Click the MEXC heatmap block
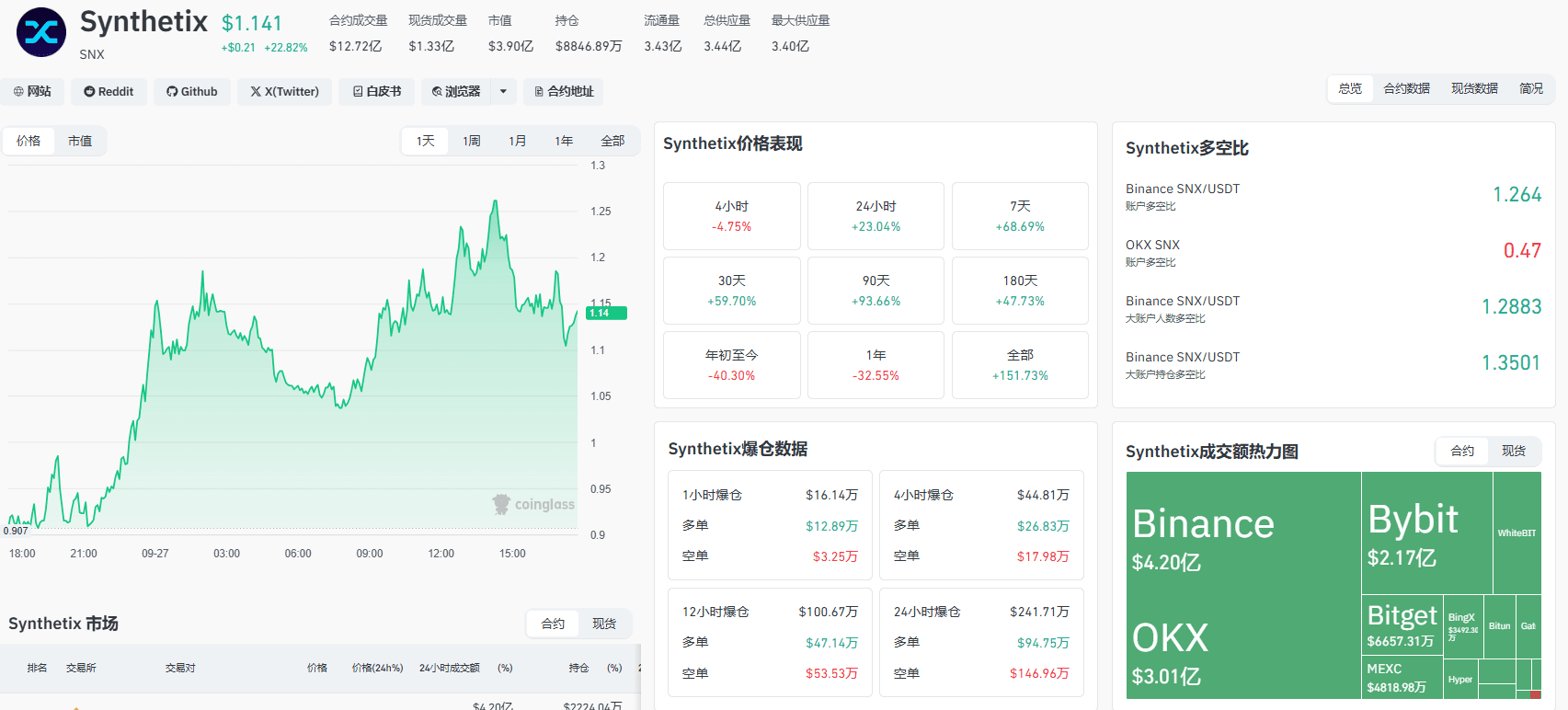The width and height of the screenshot is (1568, 710). (x=1402, y=678)
